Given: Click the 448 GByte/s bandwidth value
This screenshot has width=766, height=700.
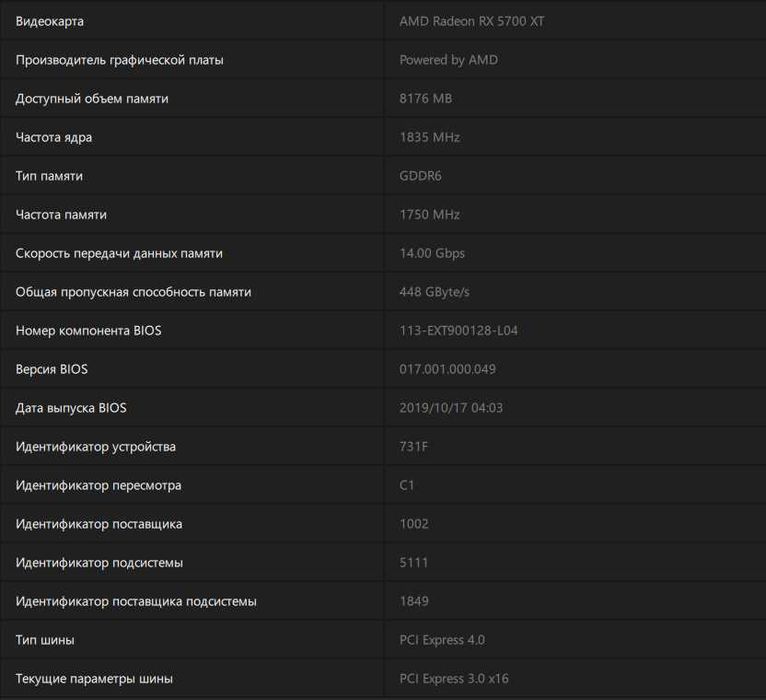Looking at the screenshot, I should [434, 292].
